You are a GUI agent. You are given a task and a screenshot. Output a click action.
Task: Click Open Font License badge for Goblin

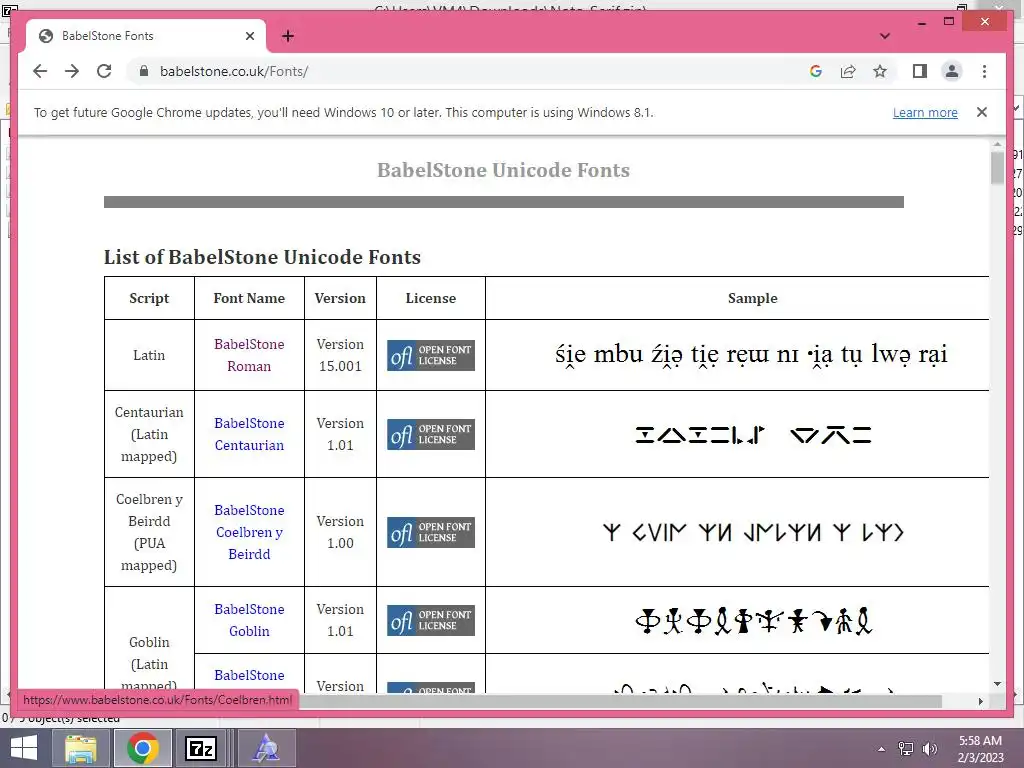pos(430,620)
